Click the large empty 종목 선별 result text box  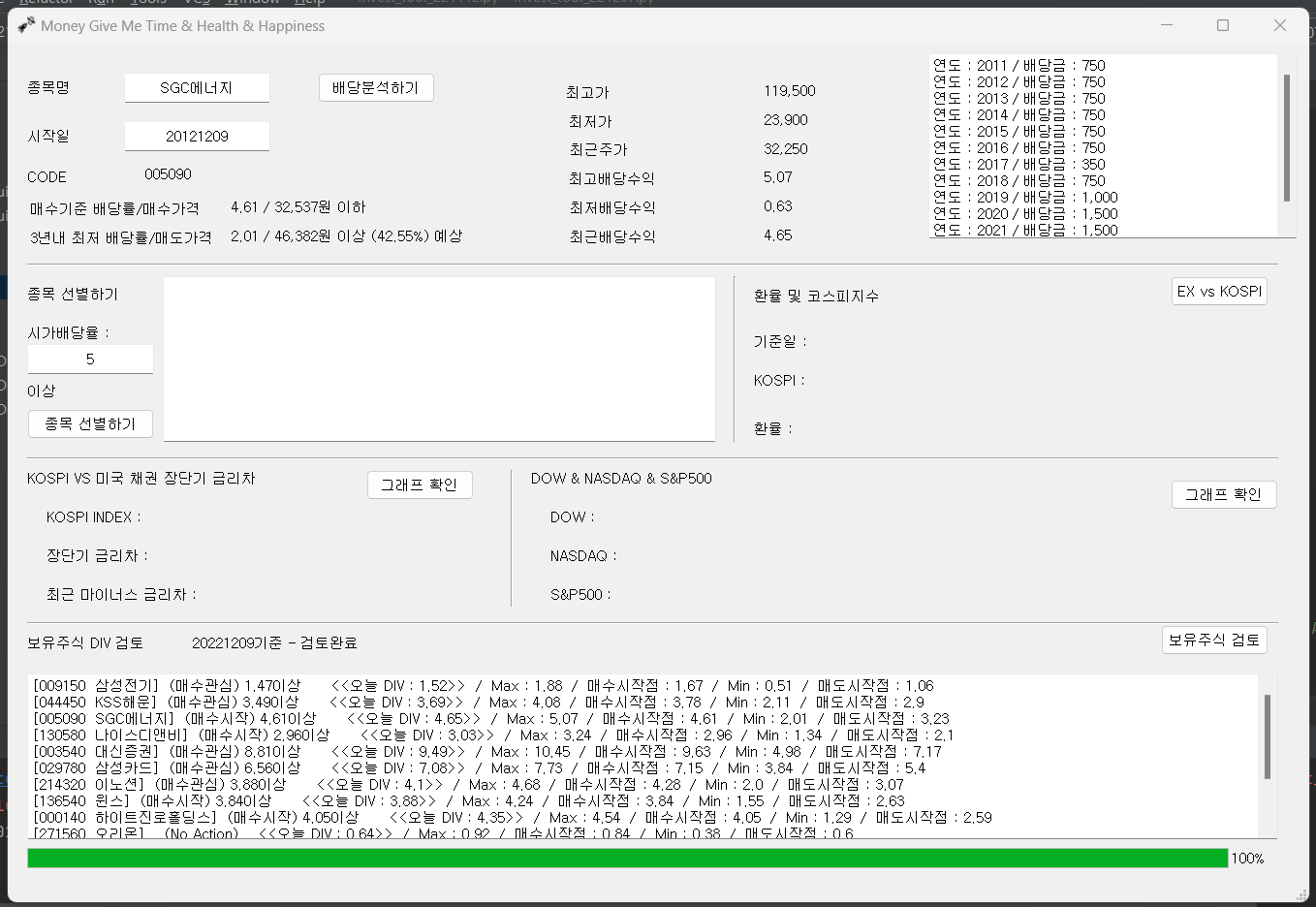click(x=439, y=359)
